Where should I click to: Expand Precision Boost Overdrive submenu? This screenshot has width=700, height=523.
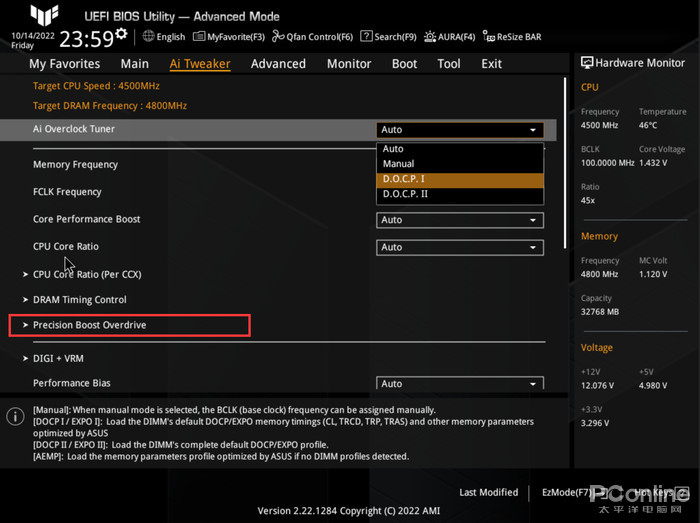tap(90, 325)
